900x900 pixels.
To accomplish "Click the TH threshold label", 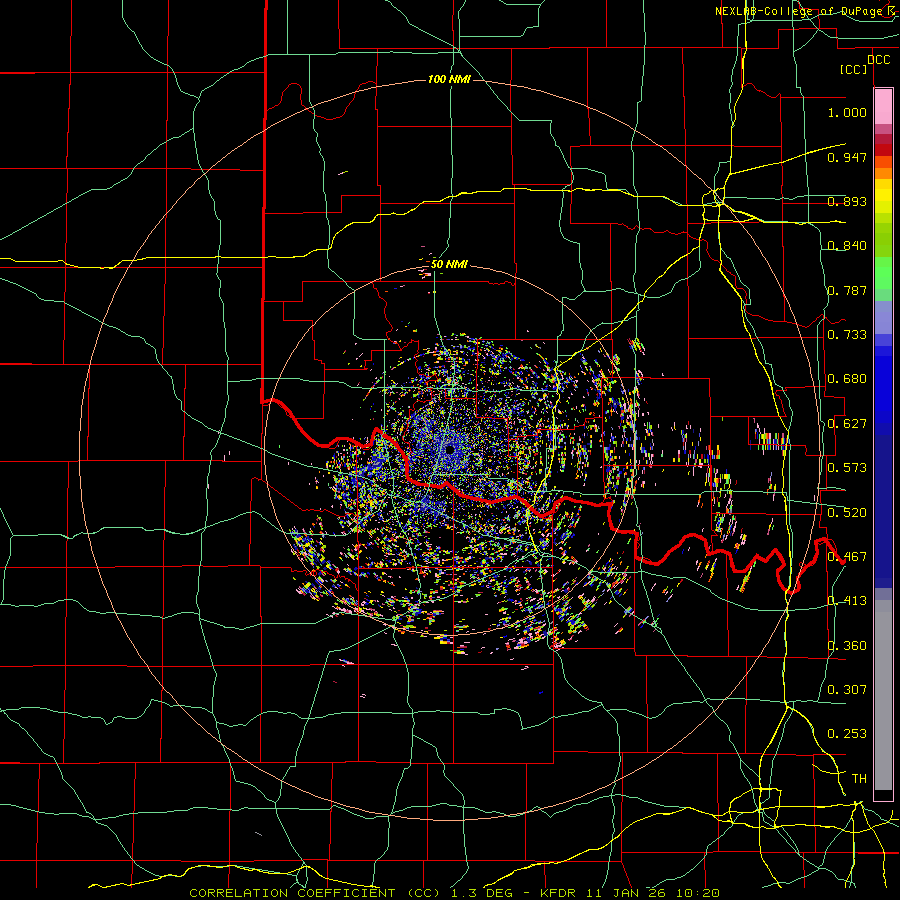I will 859,779.
